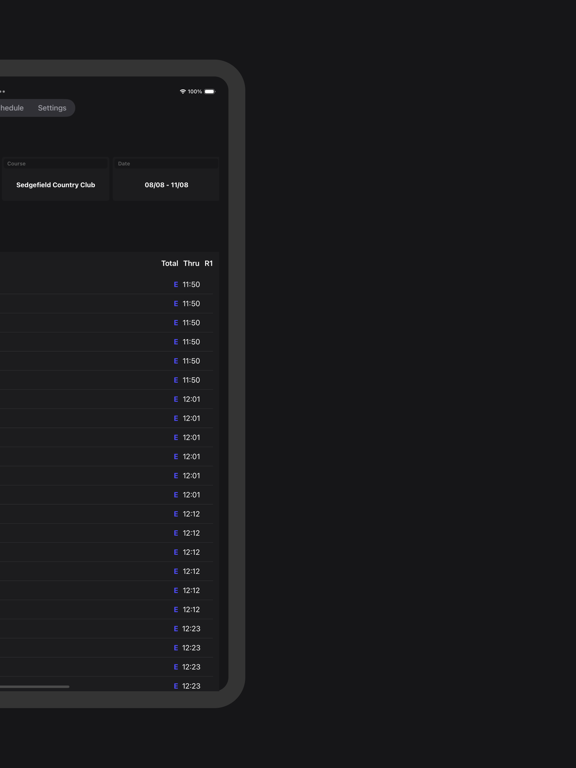The height and width of the screenshot is (768, 576).
Task: Select the Sedgefield Country Club course card
Action: pyautogui.click(x=55, y=179)
